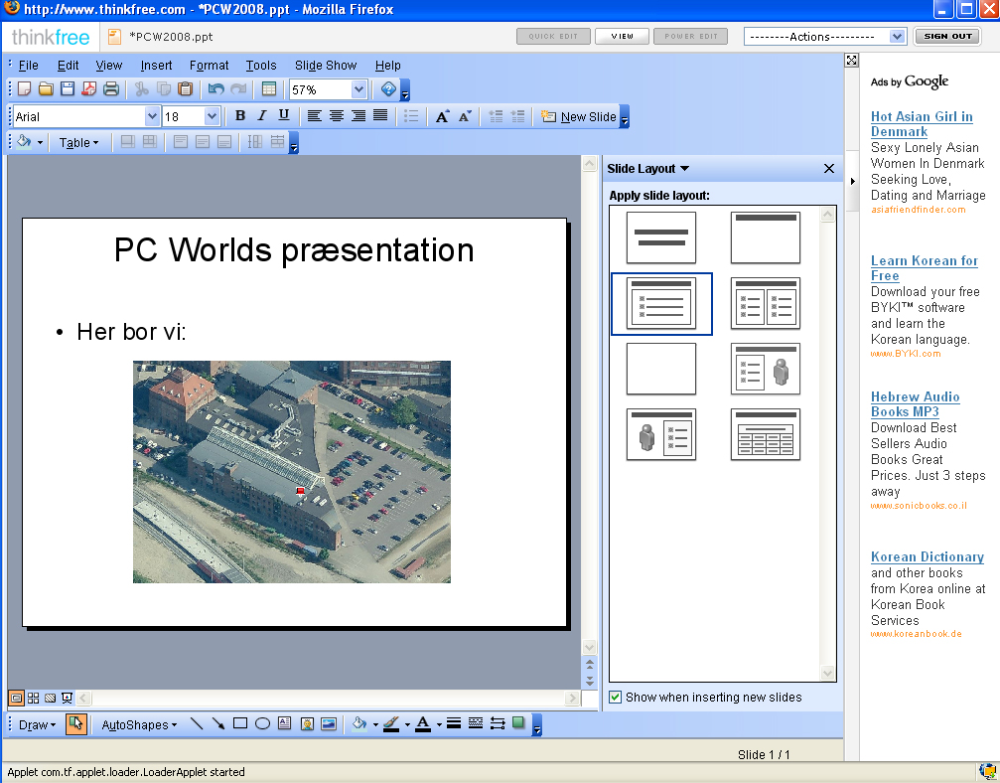Apply the two-column content slide layout
The image size is (1000, 783).
765,303
